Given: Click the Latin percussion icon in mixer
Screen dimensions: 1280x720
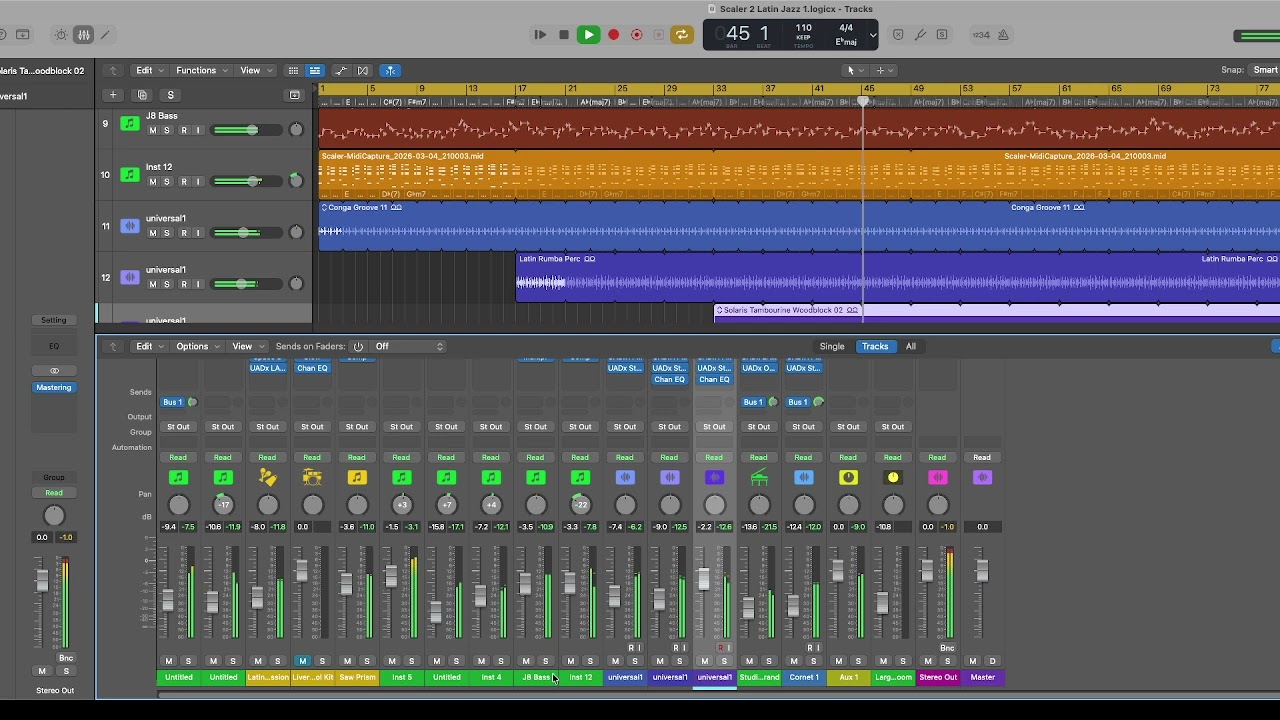Looking at the screenshot, I should (267, 478).
